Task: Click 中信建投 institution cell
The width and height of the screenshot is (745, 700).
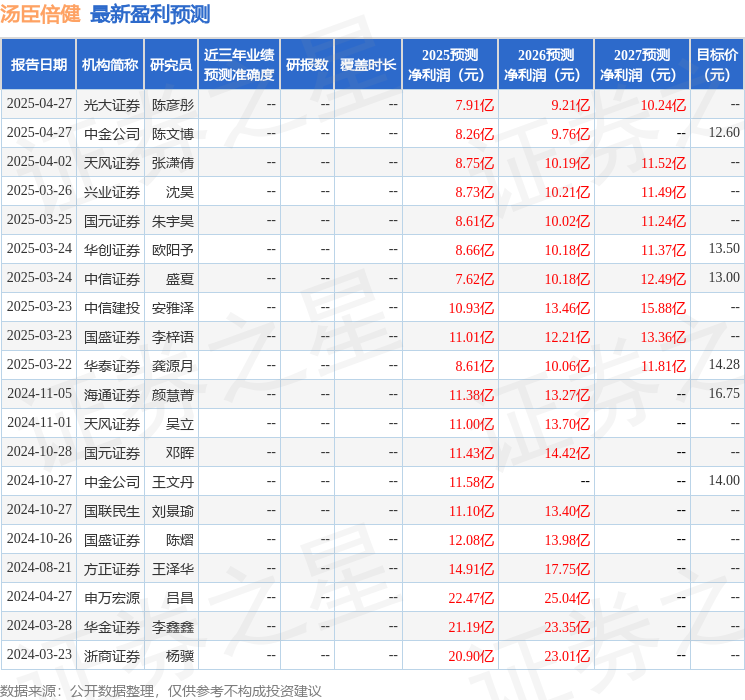Action: (x=112, y=308)
